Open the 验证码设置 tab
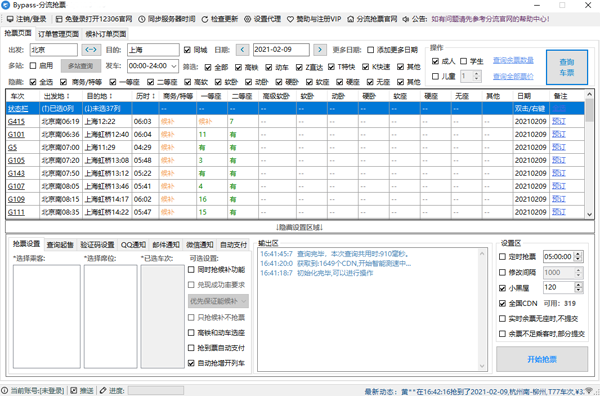This screenshot has height=396, width=600. click(97, 244)
